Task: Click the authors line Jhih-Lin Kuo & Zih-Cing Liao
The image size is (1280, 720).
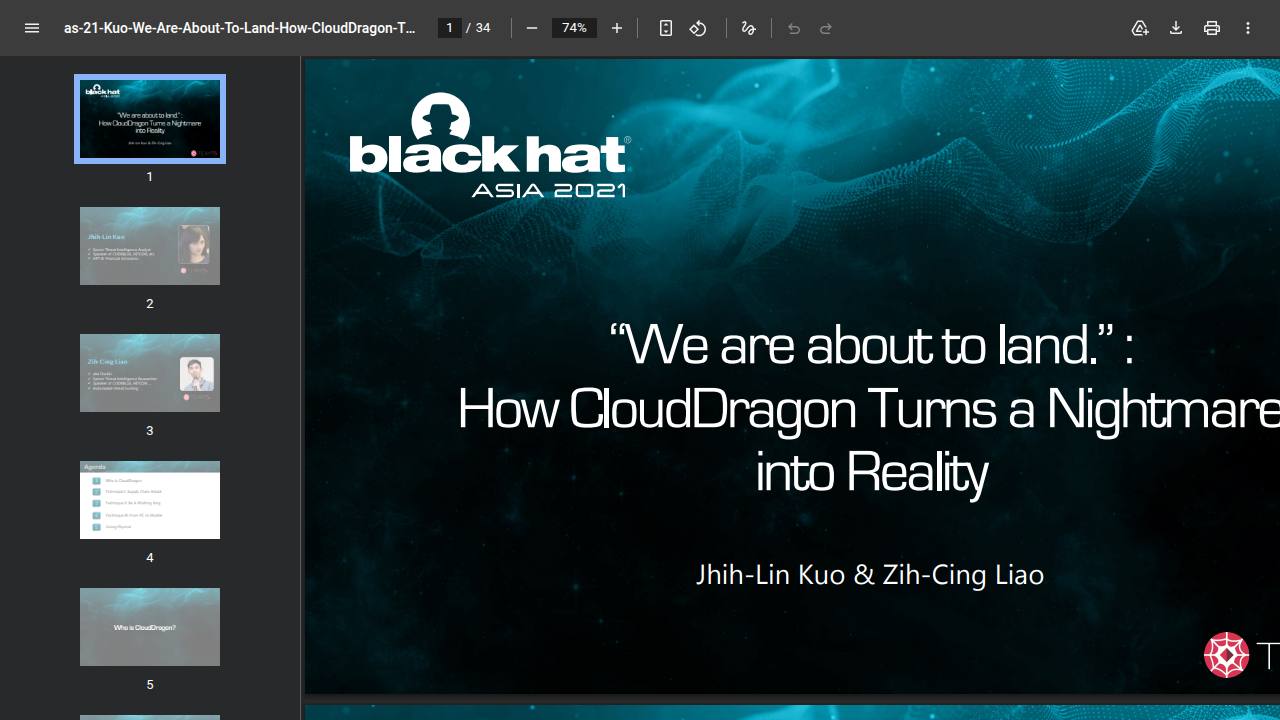Action: [x=870, y=575]
